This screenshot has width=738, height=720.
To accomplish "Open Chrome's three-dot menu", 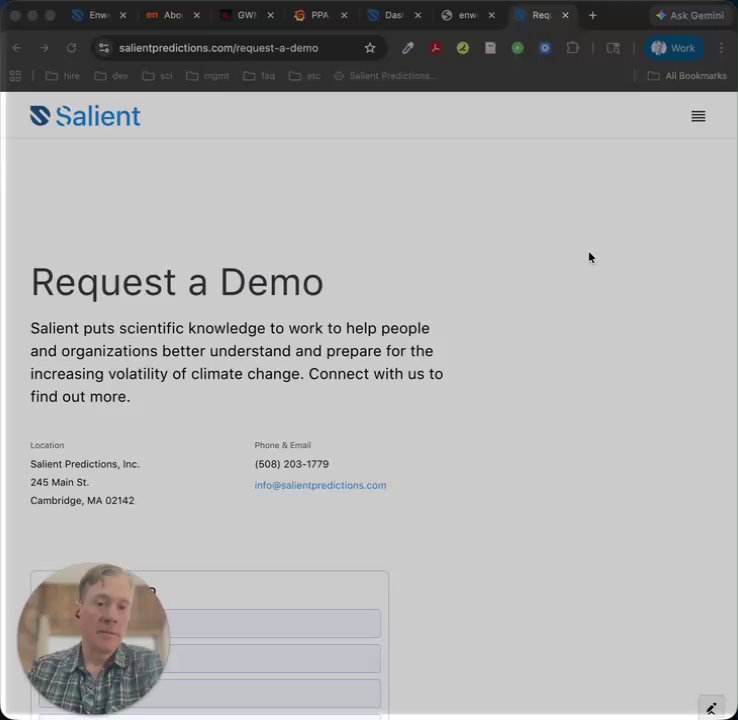I will point(721,48).
